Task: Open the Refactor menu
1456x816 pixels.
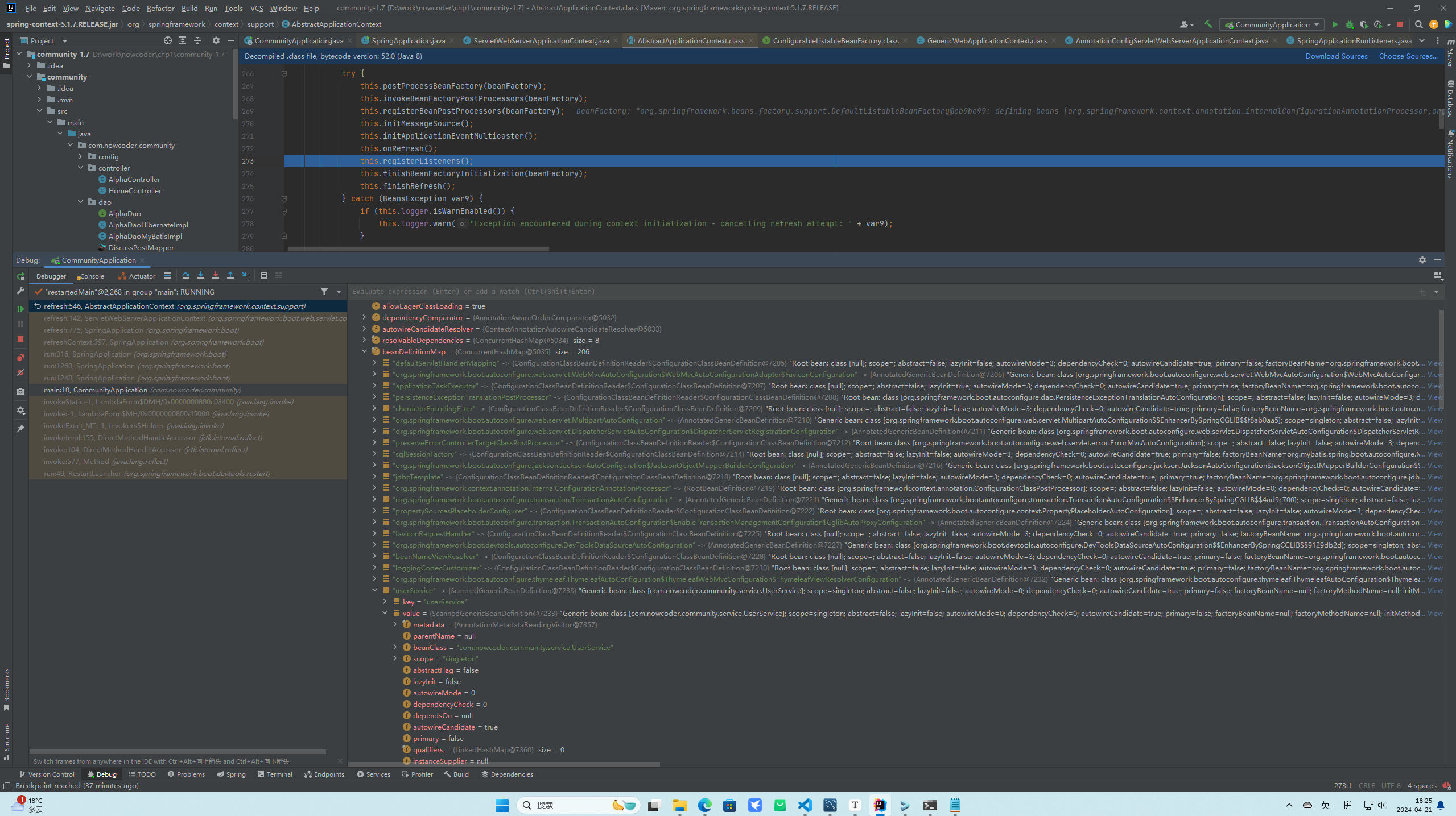Action: (x=160, y=8)
